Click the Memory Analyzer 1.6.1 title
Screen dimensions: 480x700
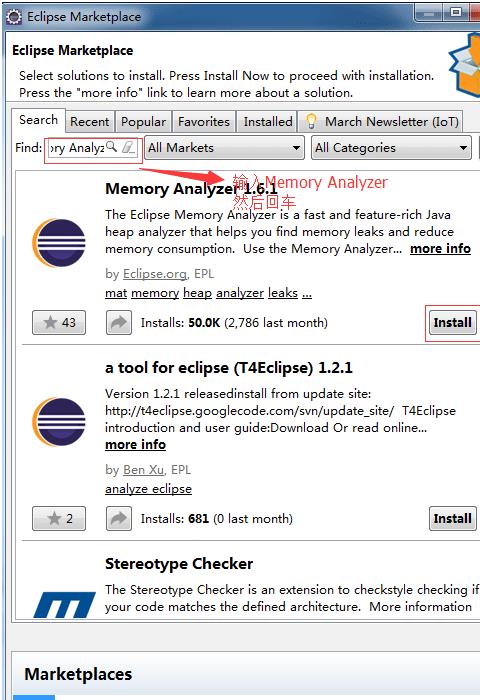(x=191, y=188)
